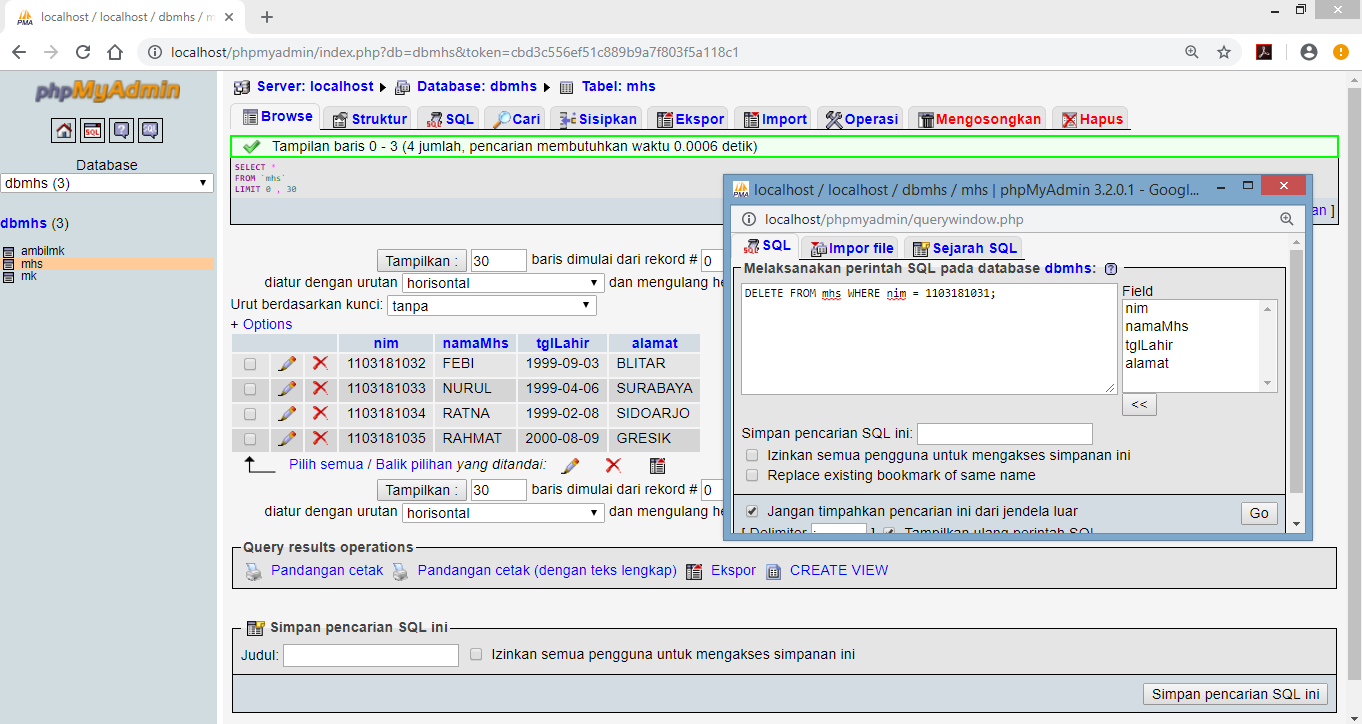The image size is (1362, 724).
Task: Open the Import tab
Action: coord(774,119)
